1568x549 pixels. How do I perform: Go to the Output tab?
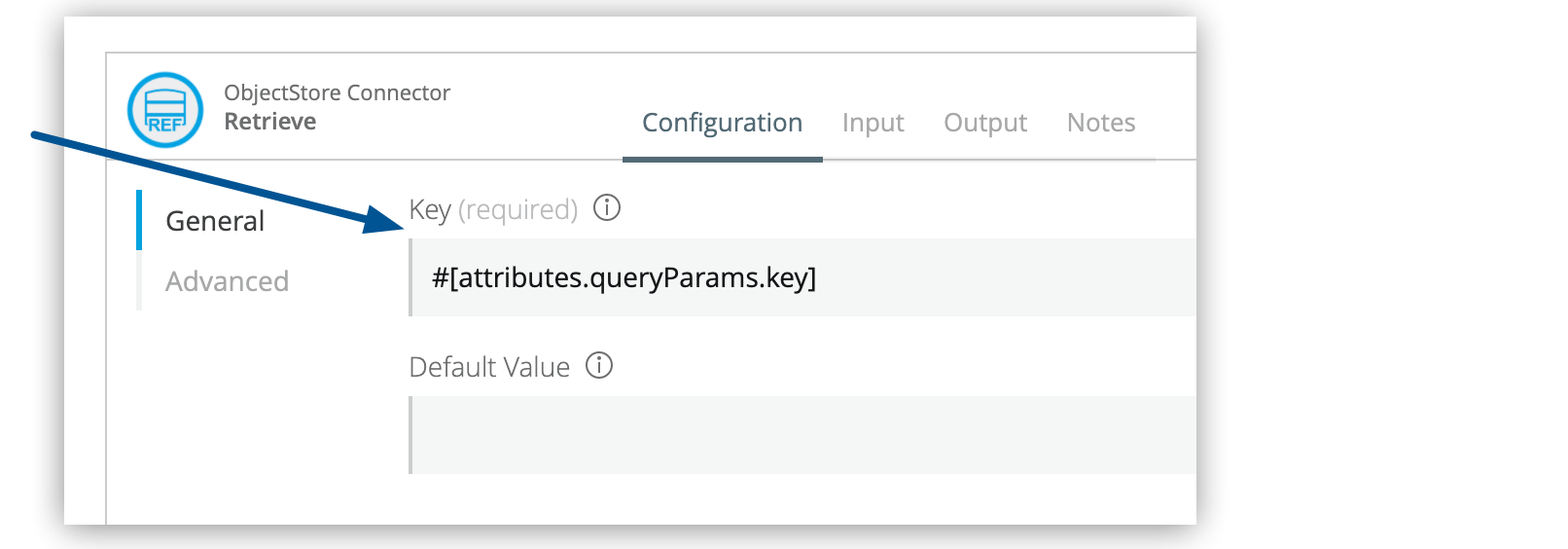tap(985, 123)
